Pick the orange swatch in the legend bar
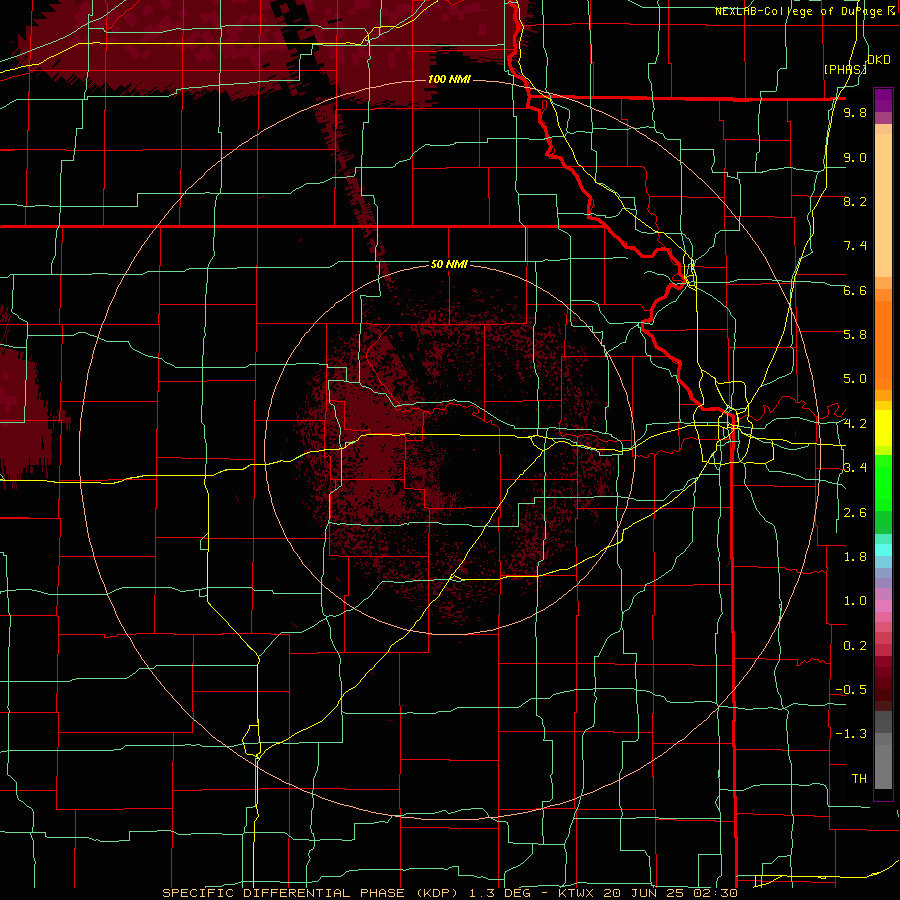This screenshot has width=900, height=900. tap(883, 344)
